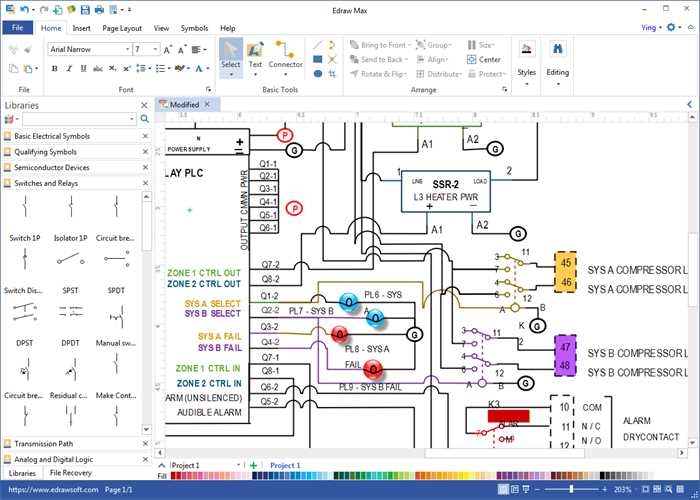This screenshot has width=700, height=500.
Task: Choose the Select pointer tool
Action: (x=230, y=53)
